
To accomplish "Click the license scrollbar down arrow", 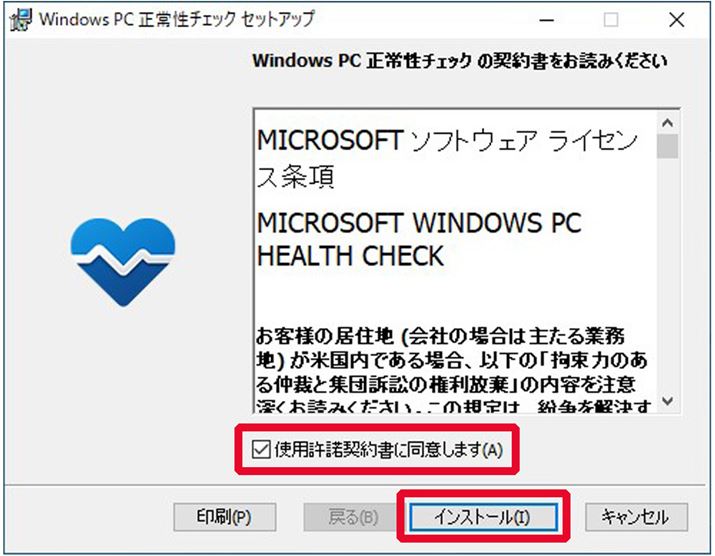I will (x=668, y=401).
